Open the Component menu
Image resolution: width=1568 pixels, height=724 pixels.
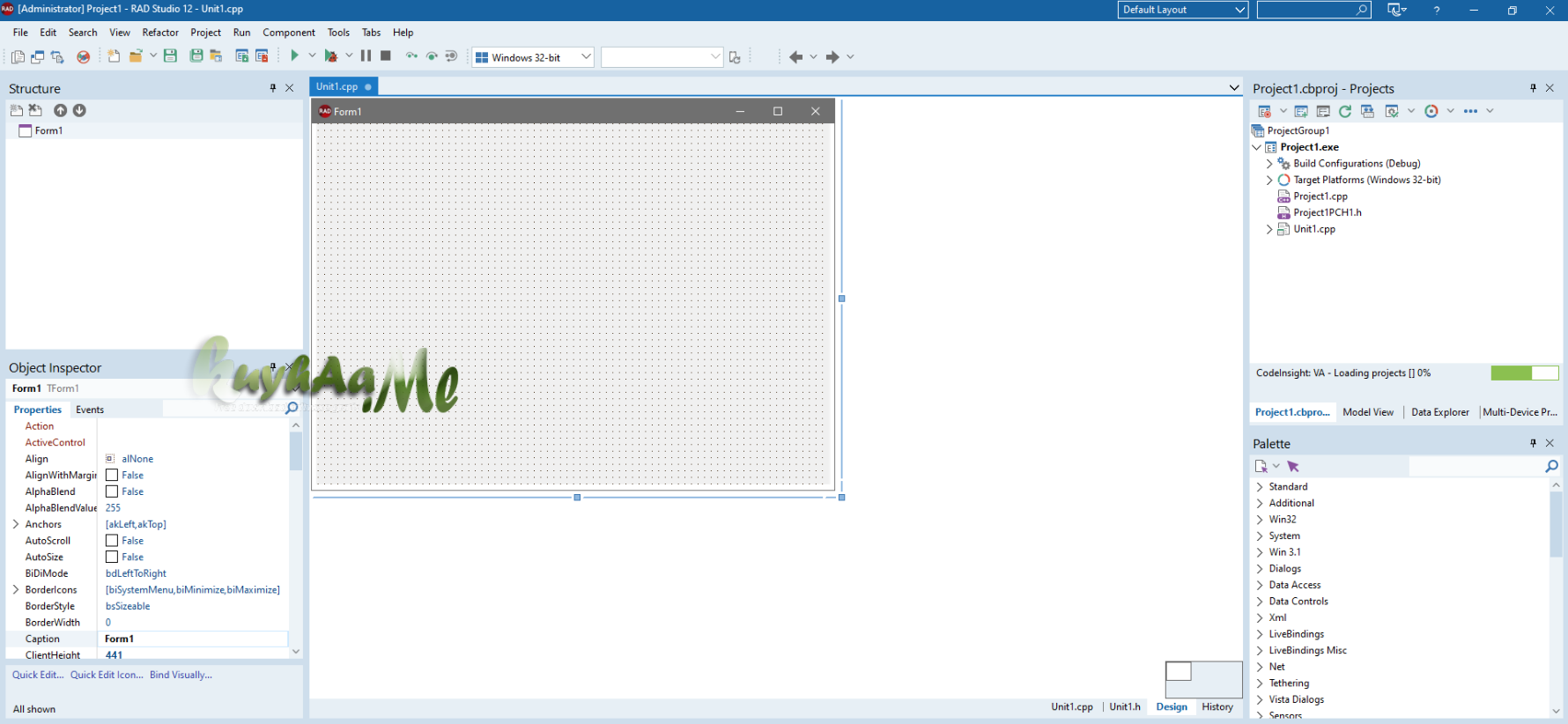289,33
